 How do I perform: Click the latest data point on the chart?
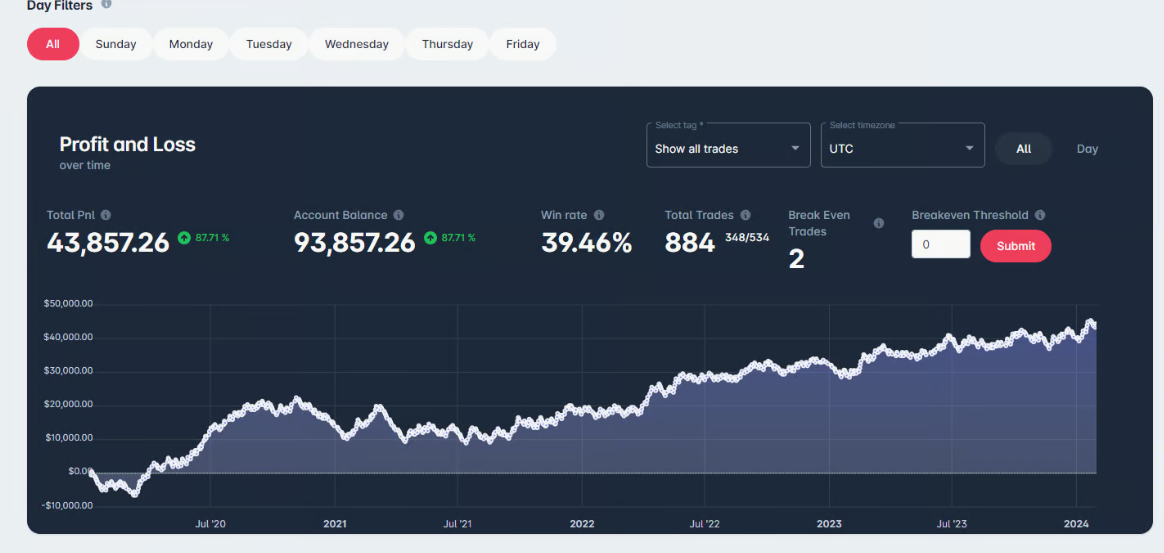click(1096, 326)
